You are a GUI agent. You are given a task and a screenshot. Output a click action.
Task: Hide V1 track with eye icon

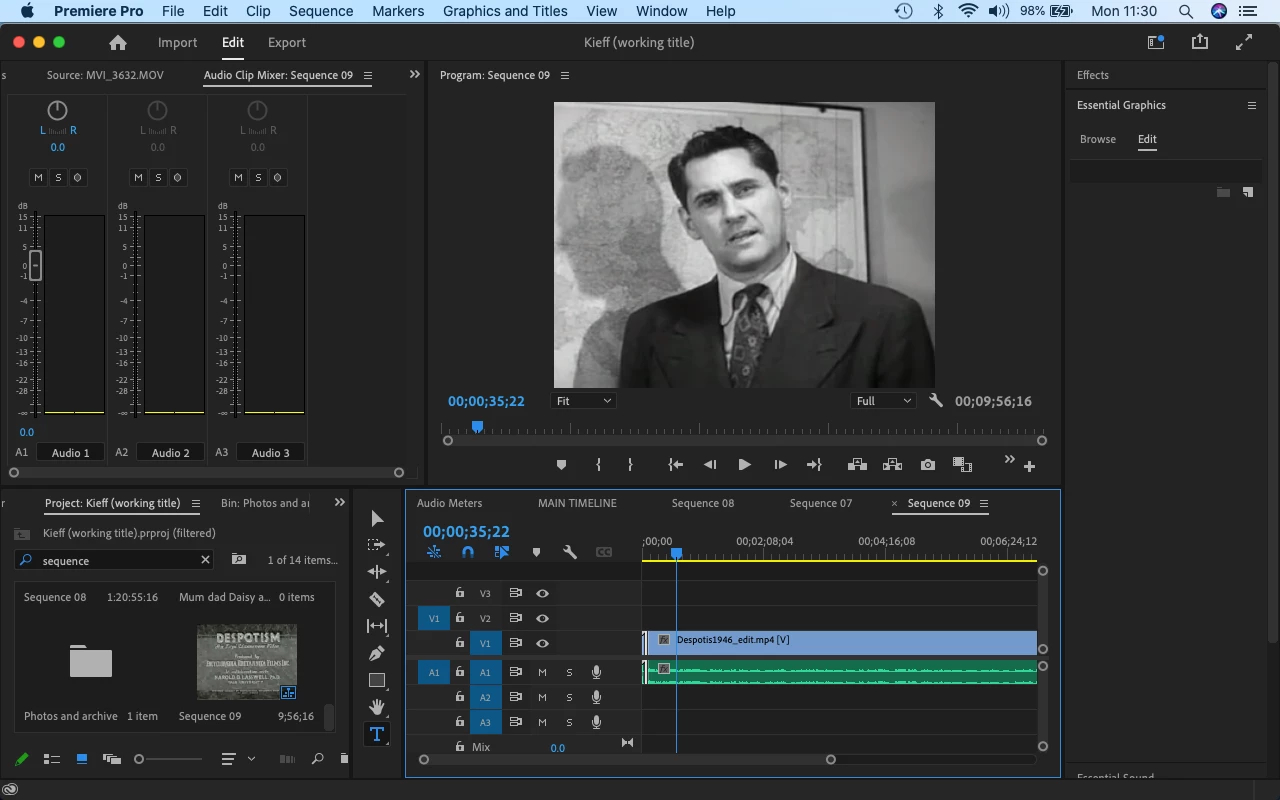click(x=542, y=643)
